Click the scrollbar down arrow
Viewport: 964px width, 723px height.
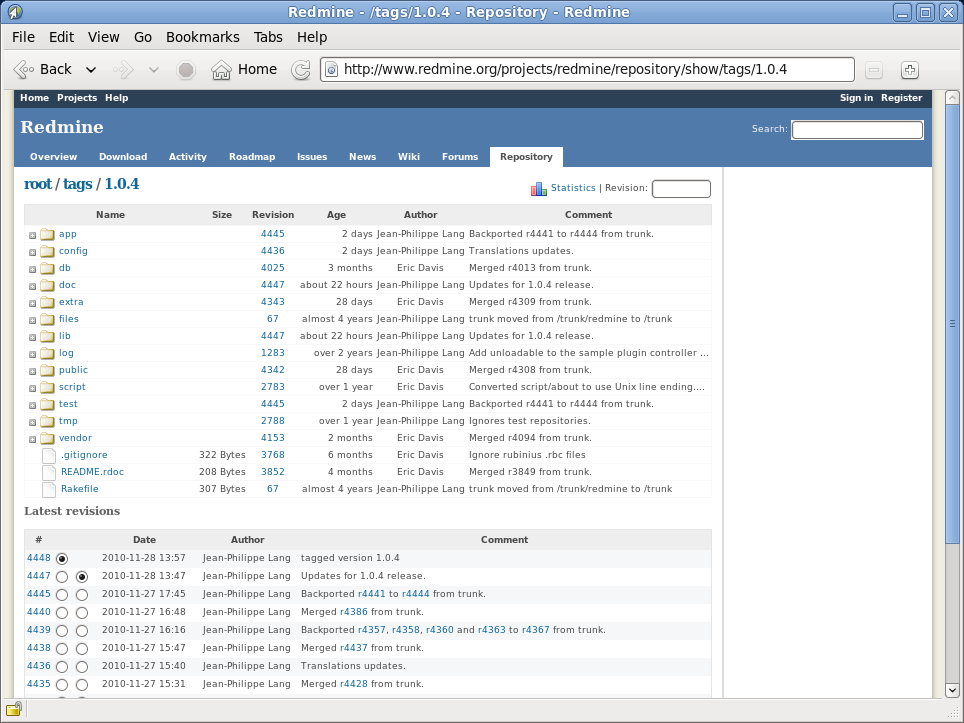(x=952, y=690)
